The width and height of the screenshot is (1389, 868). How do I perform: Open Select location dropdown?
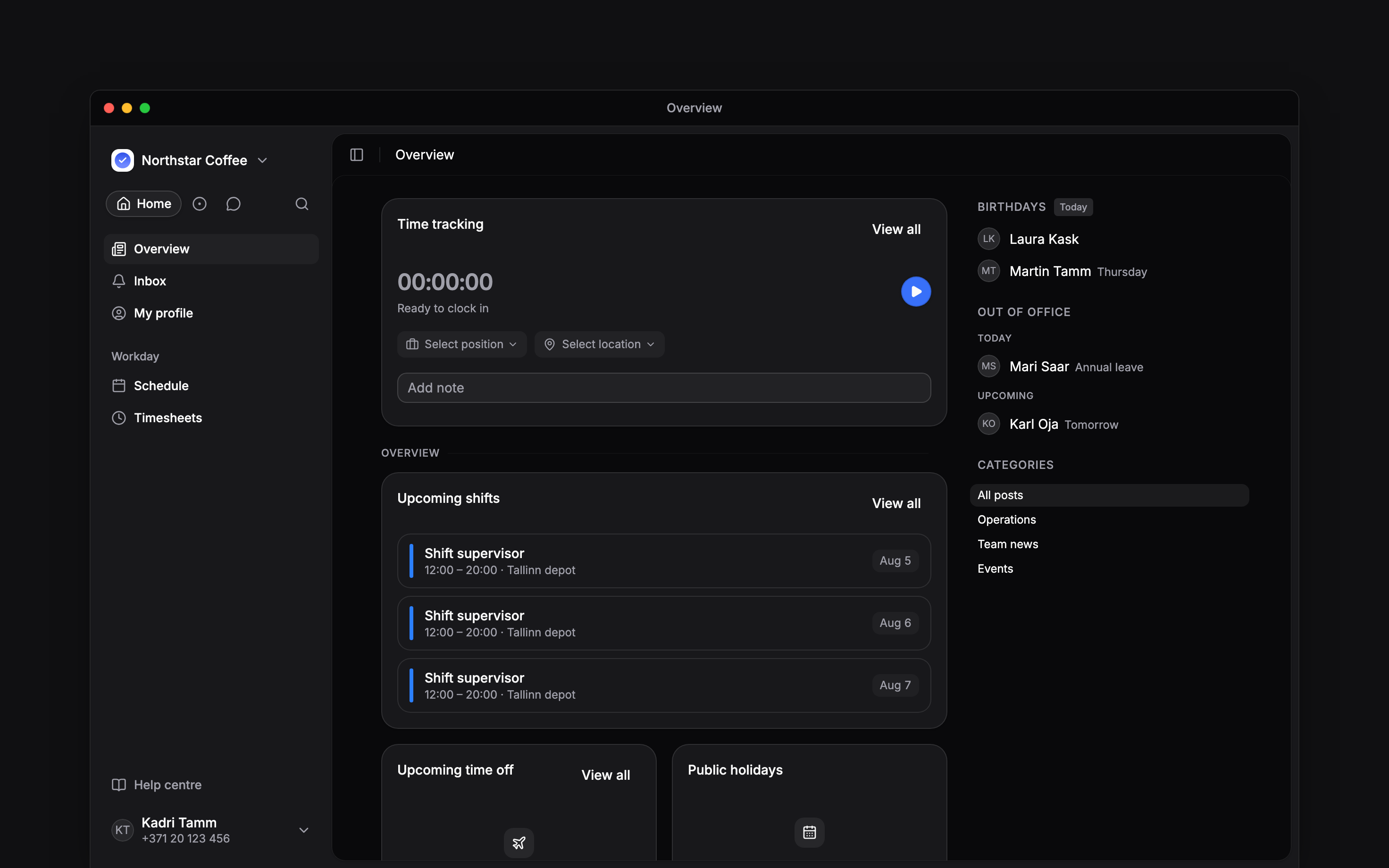pos(599,344)
